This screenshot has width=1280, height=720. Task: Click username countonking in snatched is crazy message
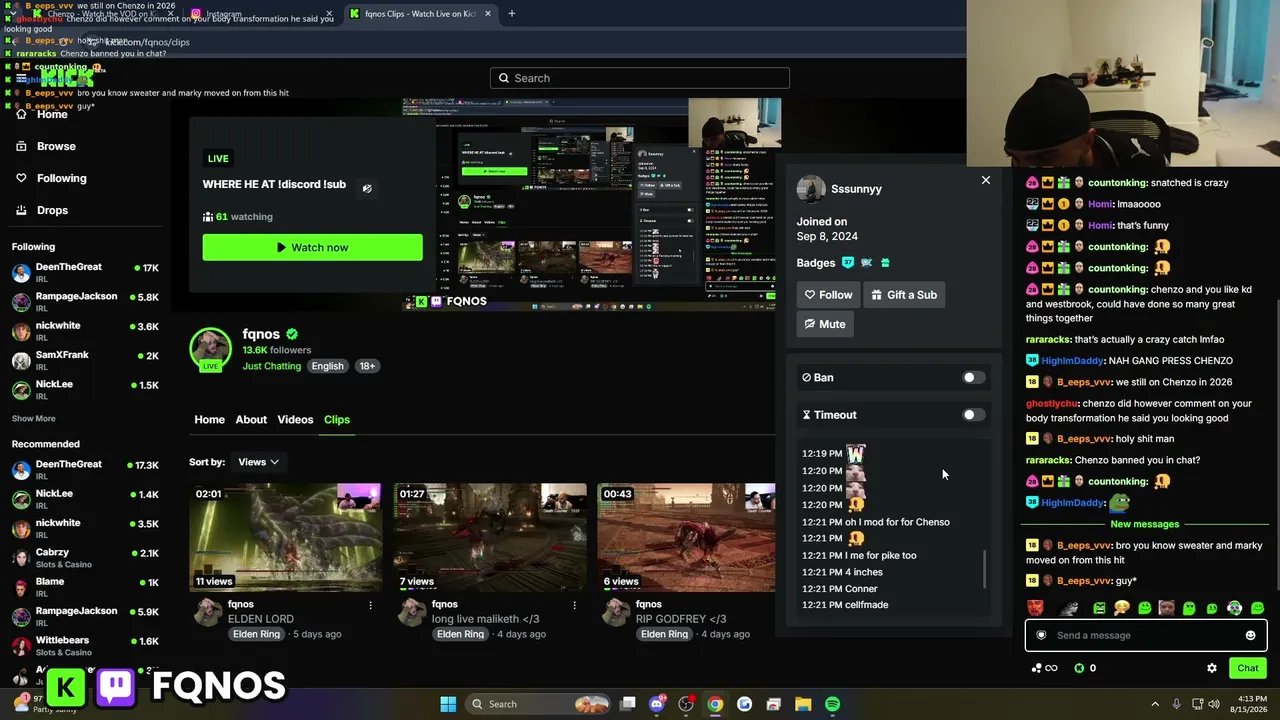(x=1117, y=183)
